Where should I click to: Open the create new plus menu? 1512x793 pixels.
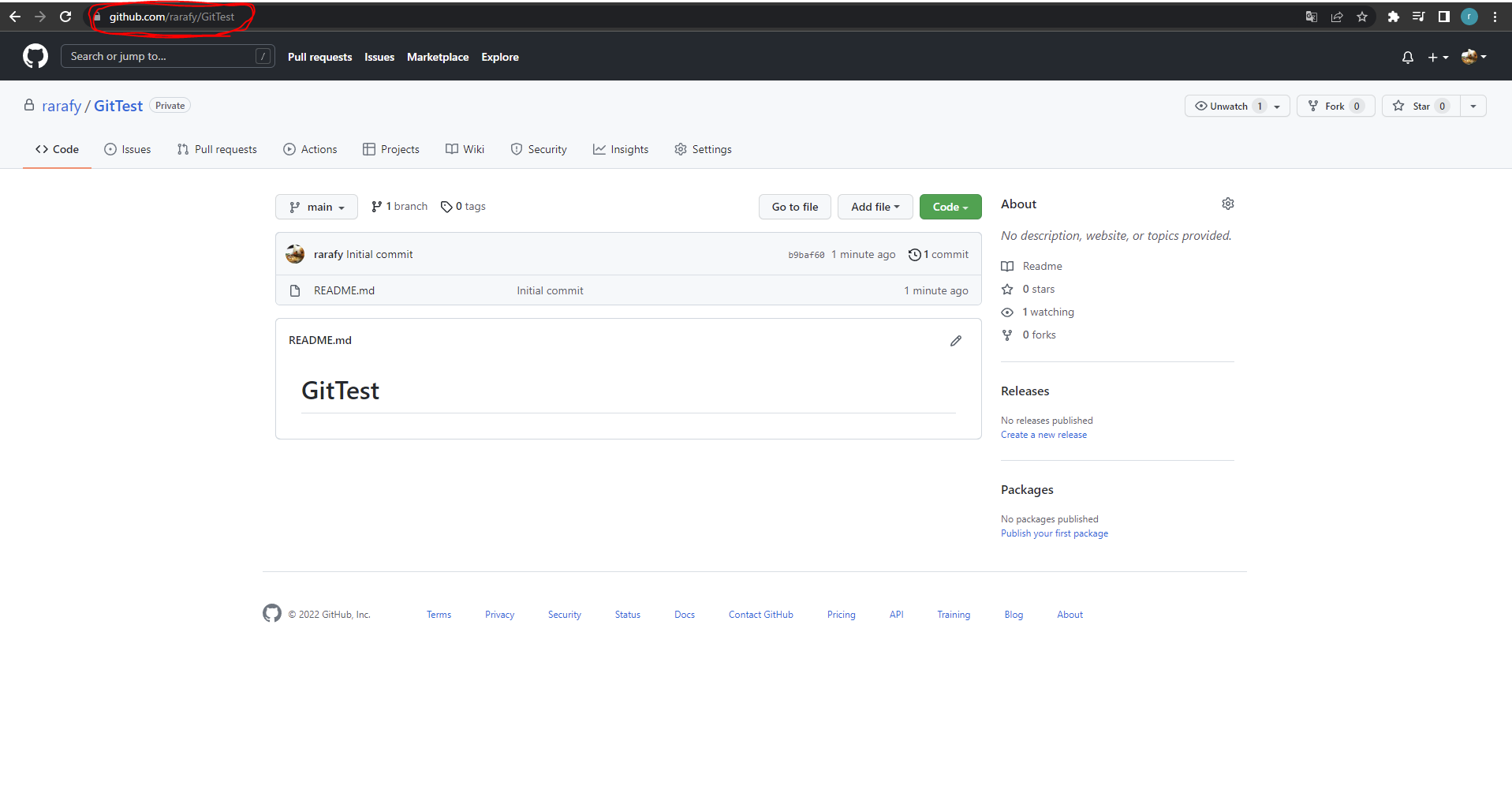[1437, 57]
